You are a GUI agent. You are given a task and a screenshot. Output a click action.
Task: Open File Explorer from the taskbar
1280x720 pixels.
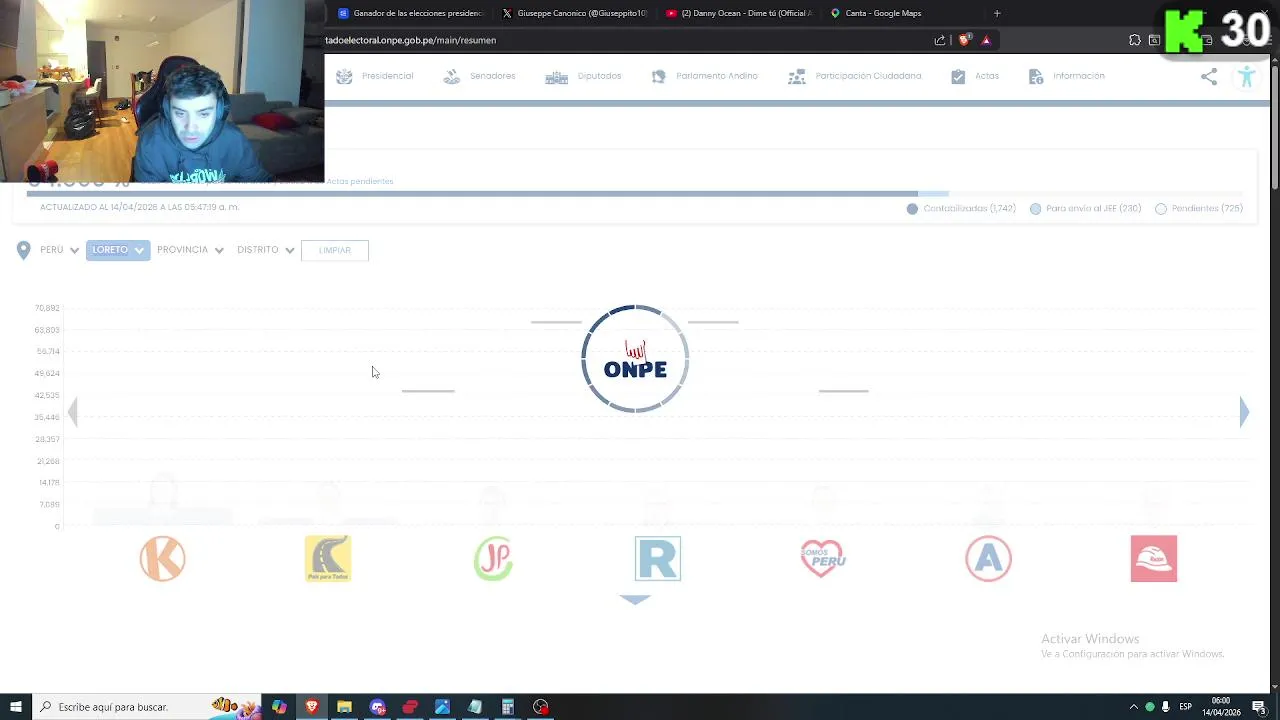tap(344, 707)
